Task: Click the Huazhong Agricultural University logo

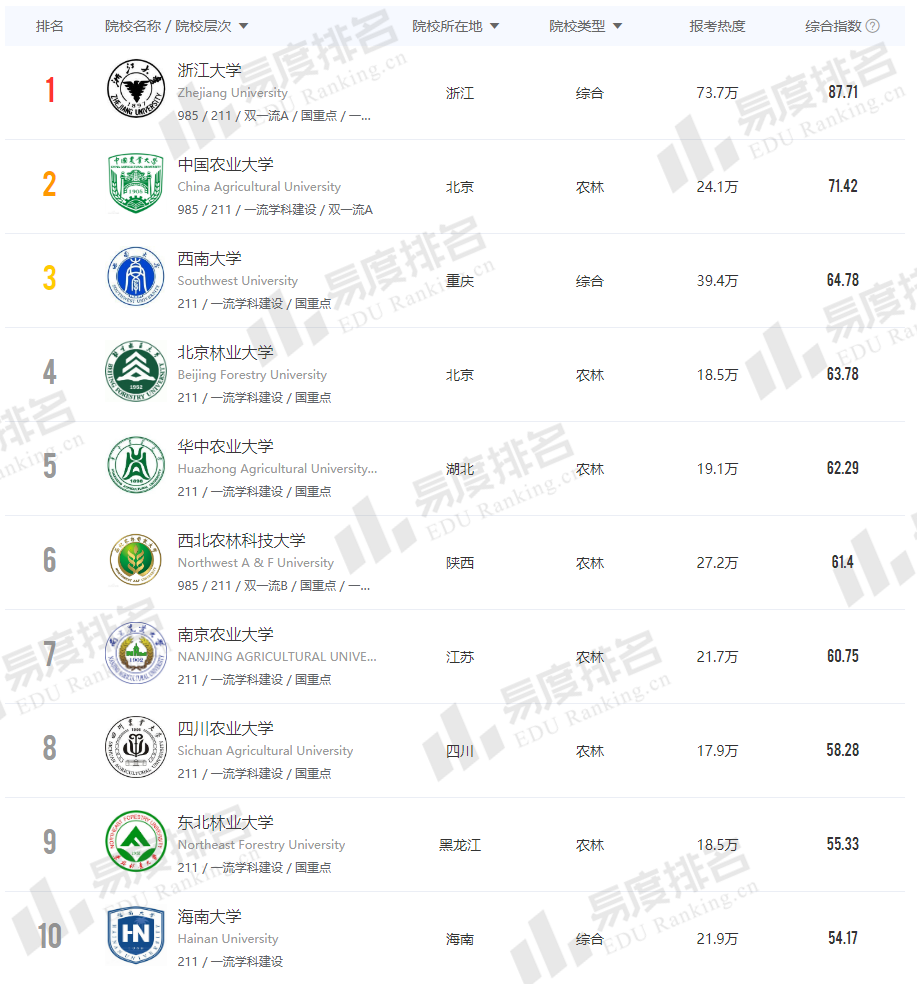Action: pyautogui.click(x=135, y=466)
